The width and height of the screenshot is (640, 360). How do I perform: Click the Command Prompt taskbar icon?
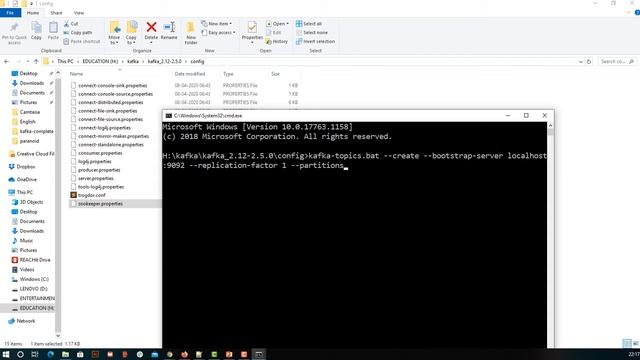pyautogui.click(x=259, y=354)
